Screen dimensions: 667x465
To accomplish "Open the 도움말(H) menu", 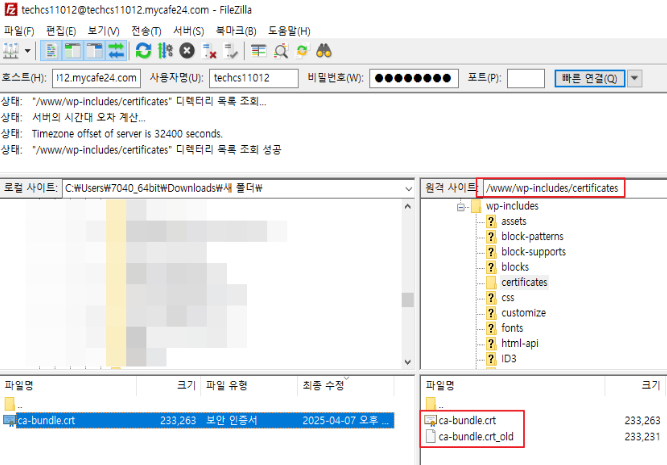I will pos(289,31).
